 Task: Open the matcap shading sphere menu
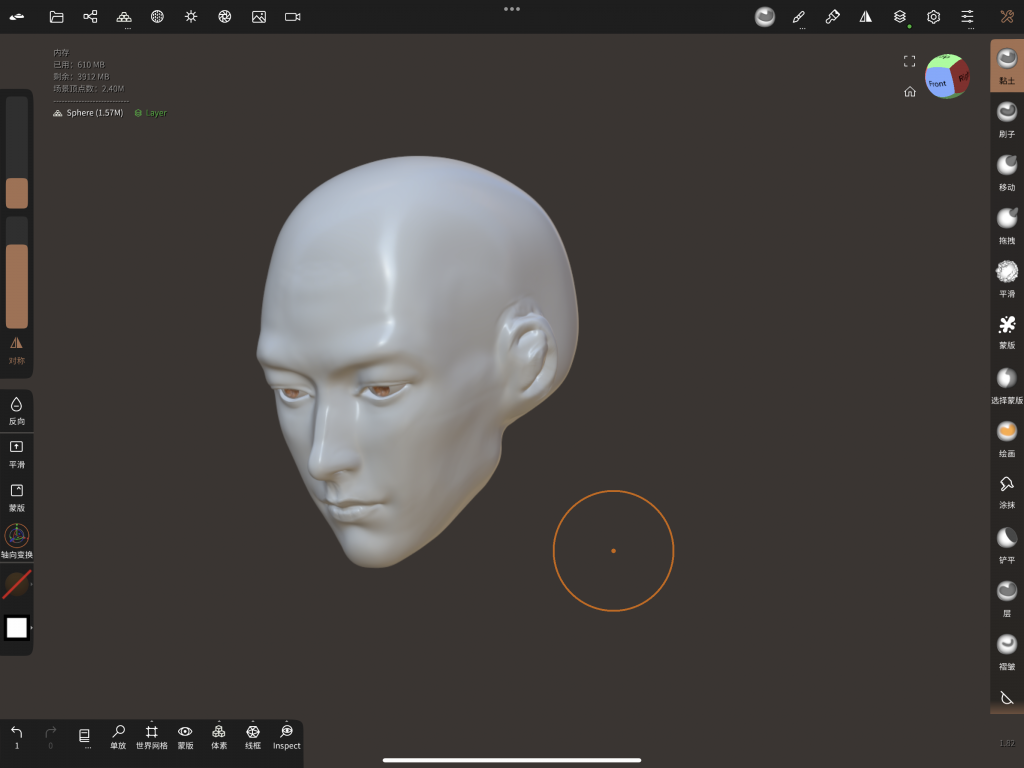[x=765, y=16]
